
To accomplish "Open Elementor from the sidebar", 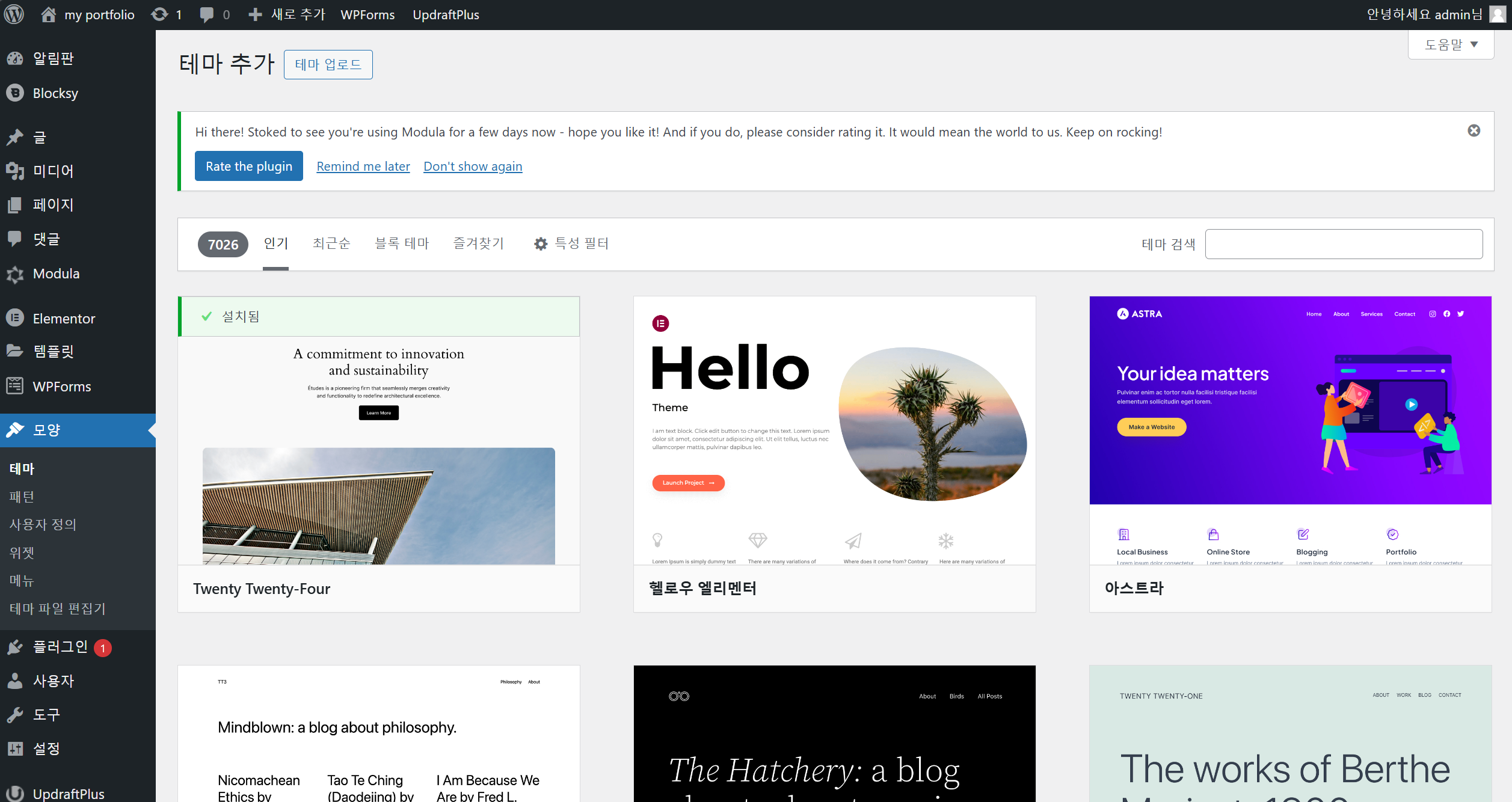I will [x=64, y=318].
